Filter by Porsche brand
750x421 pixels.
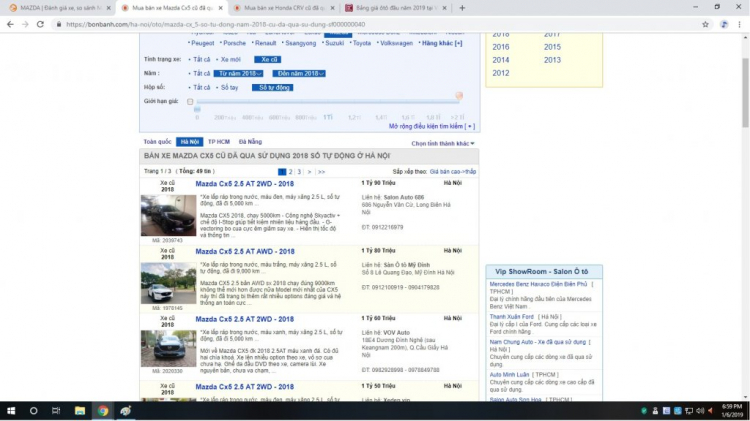coord(234,43)
